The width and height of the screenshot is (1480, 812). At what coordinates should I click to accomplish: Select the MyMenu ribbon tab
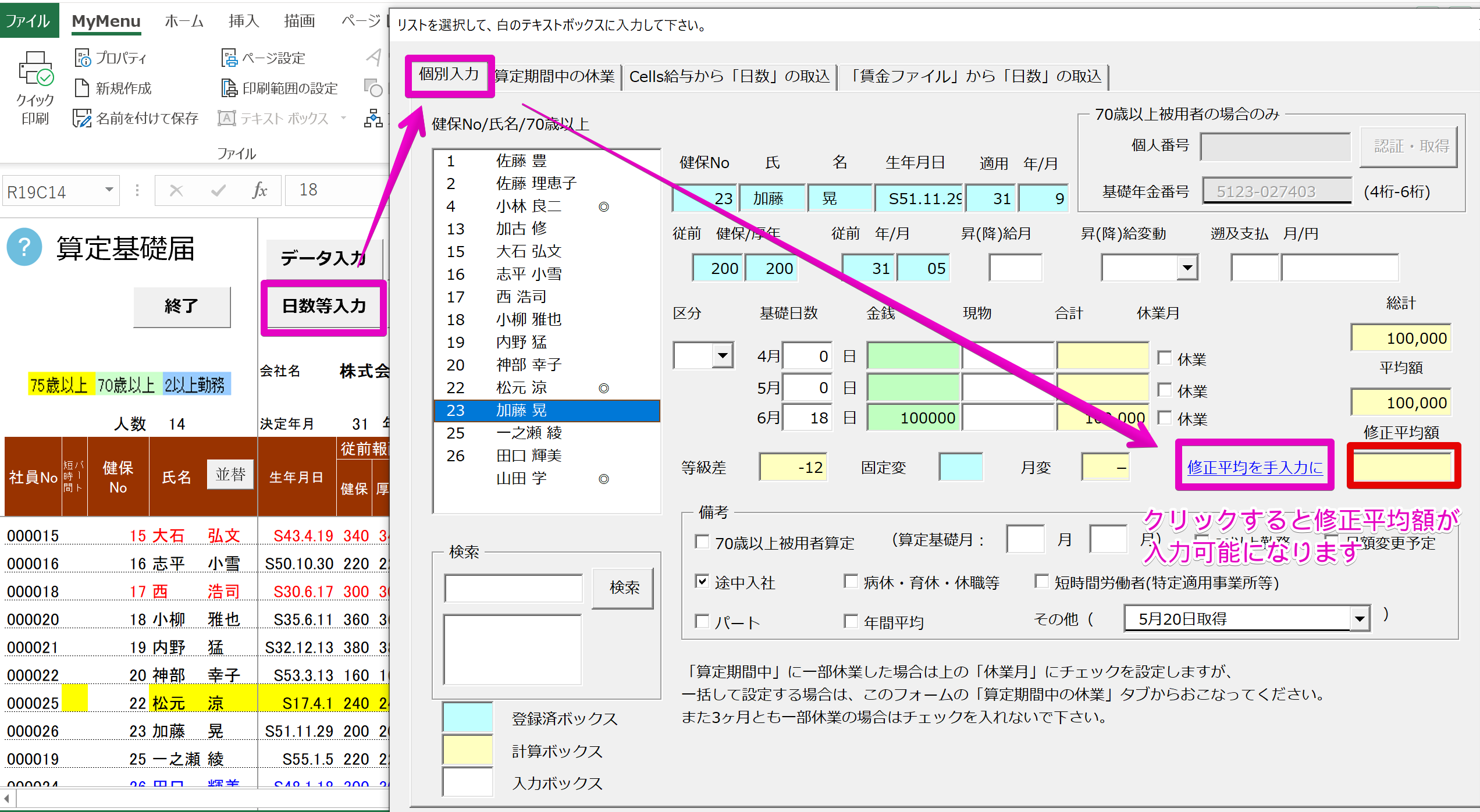106,21
